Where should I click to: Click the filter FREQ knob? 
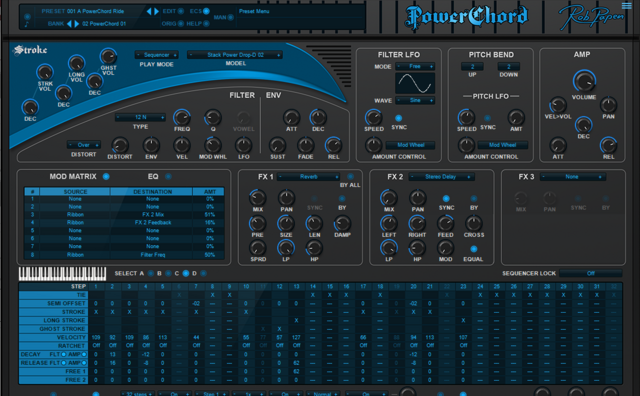tap(182, 118)
